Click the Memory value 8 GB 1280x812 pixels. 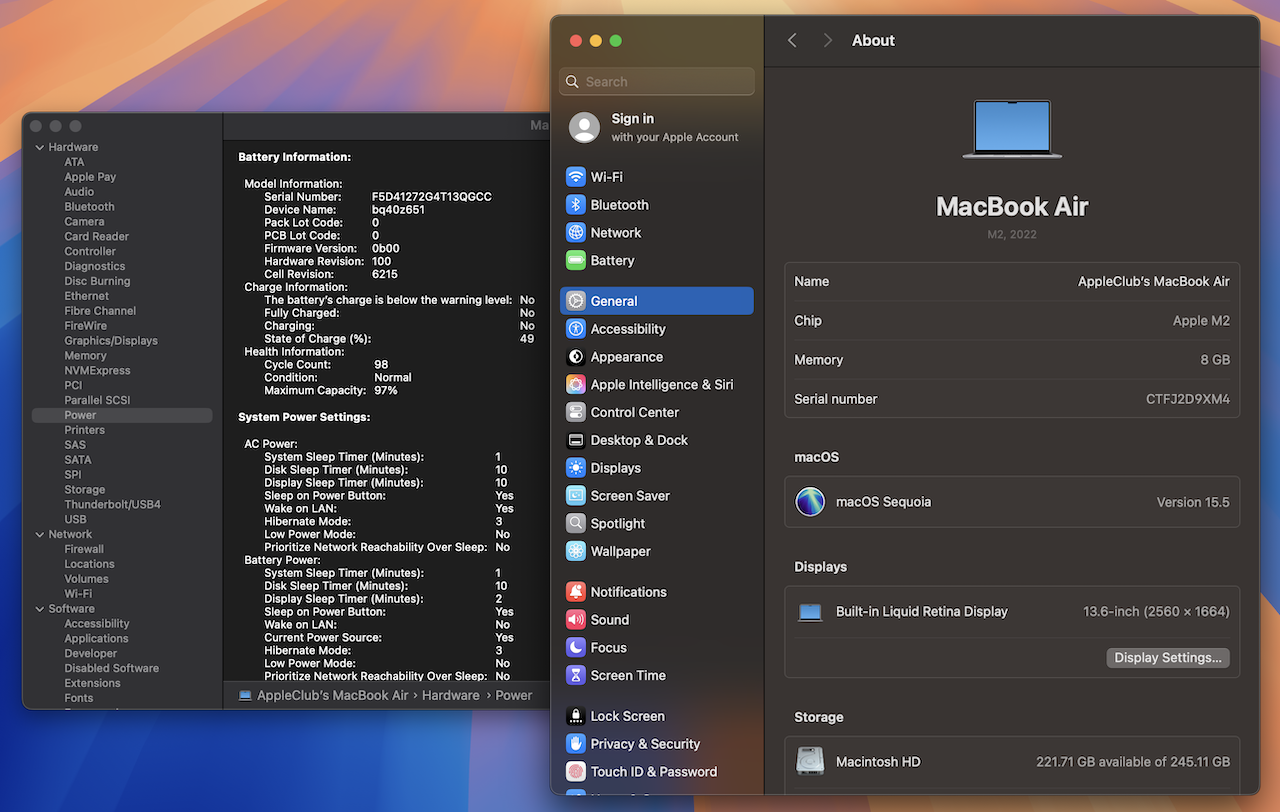[1213, 360]
